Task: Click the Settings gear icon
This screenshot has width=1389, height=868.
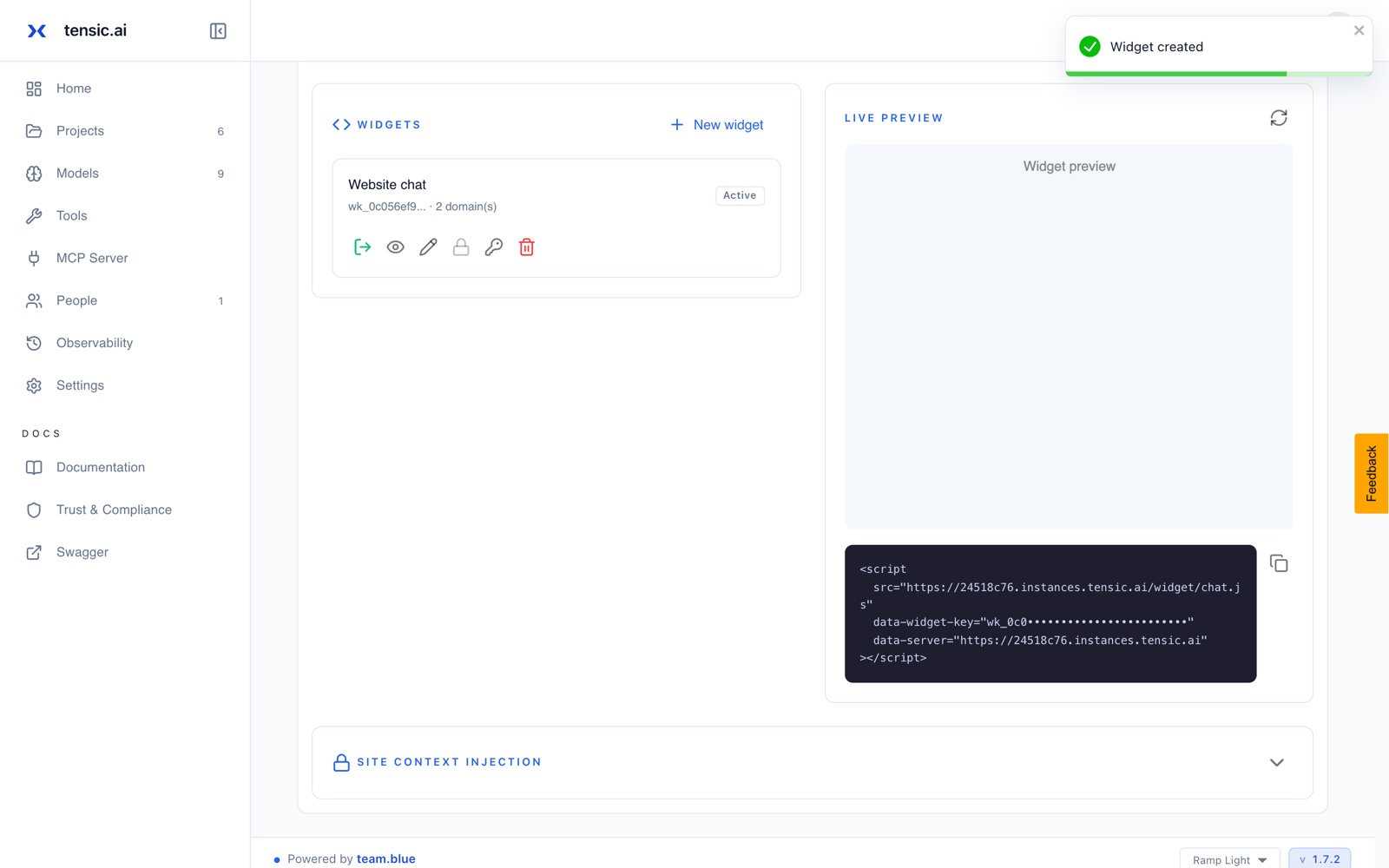Action: pos(34,385)
